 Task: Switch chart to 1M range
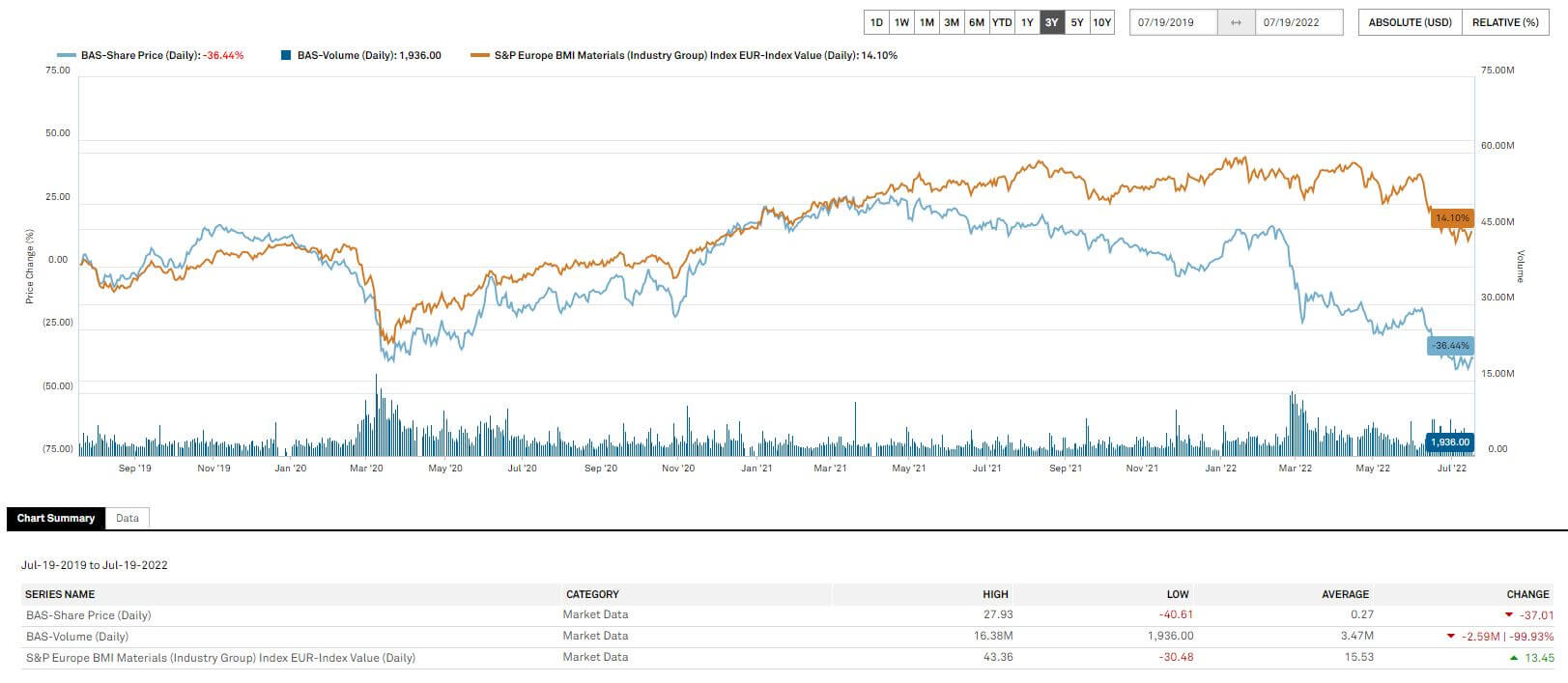[x=927, y=22]
